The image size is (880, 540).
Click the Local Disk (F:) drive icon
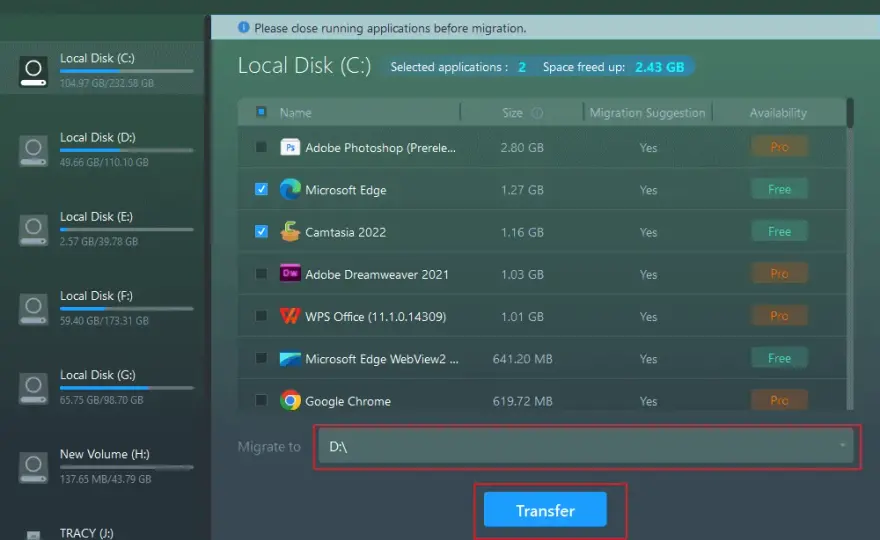coord(33,309)
